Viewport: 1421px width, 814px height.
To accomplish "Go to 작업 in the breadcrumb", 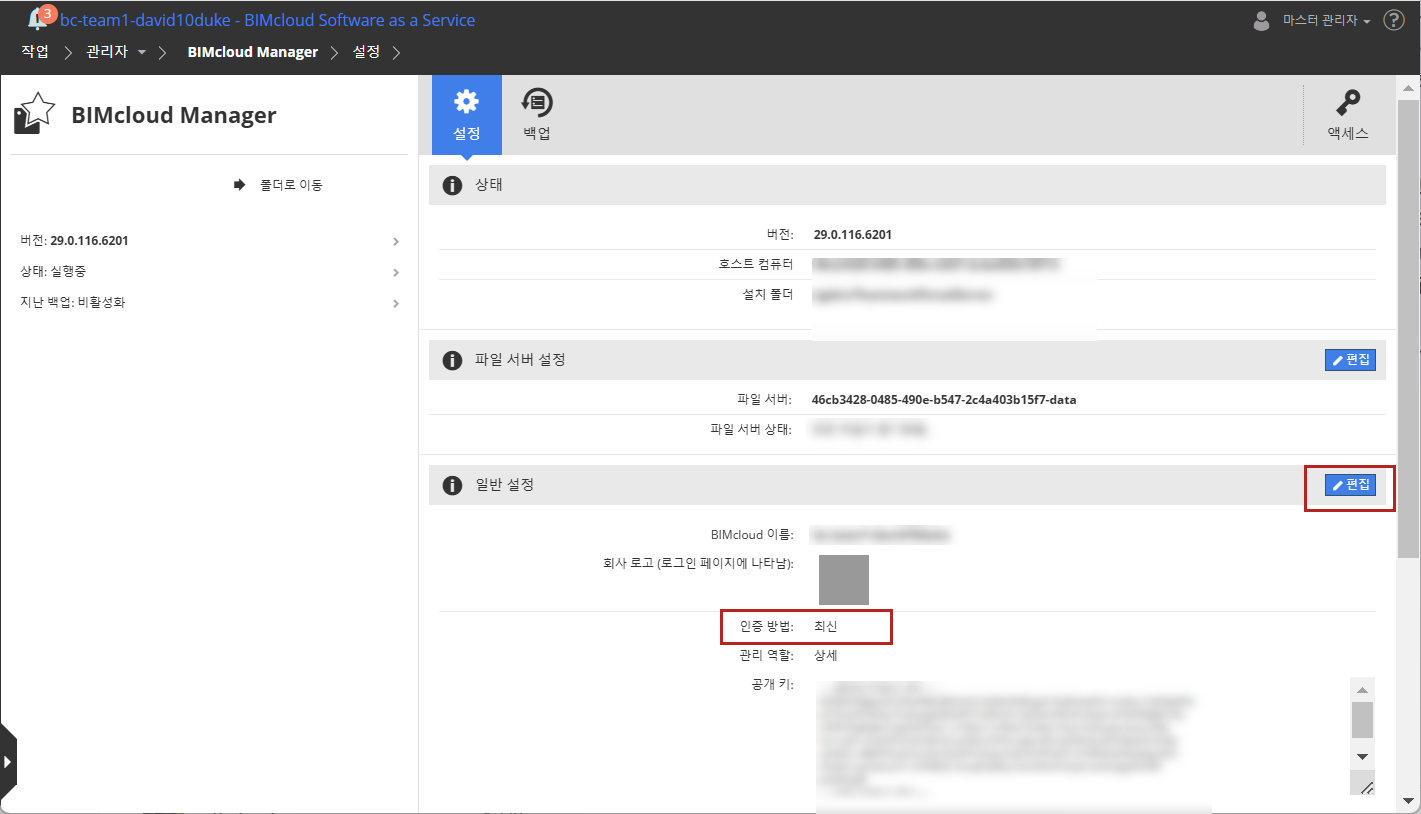I will pyautogui.click(x=35, y=52).
